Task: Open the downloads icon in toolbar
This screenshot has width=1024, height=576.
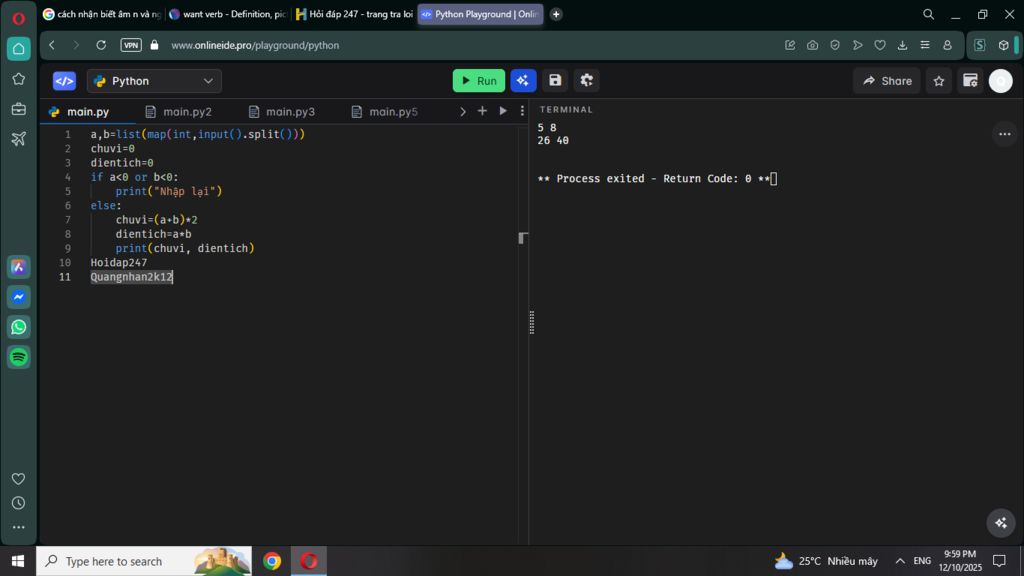Action: 903,45
